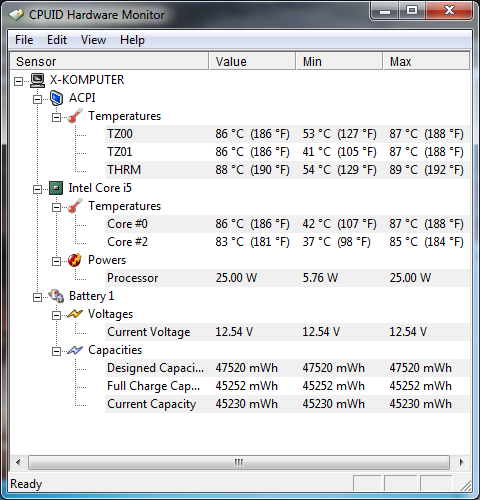Click the Powers flame icon
The image size is (480, 500).
pyautogui.click(x=75, y=260)
